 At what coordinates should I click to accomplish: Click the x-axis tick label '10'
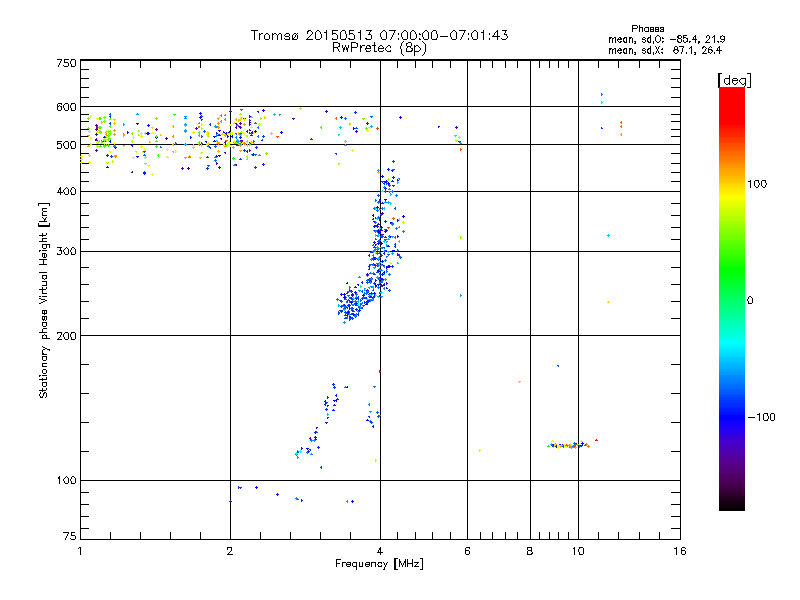coord(578,551)
